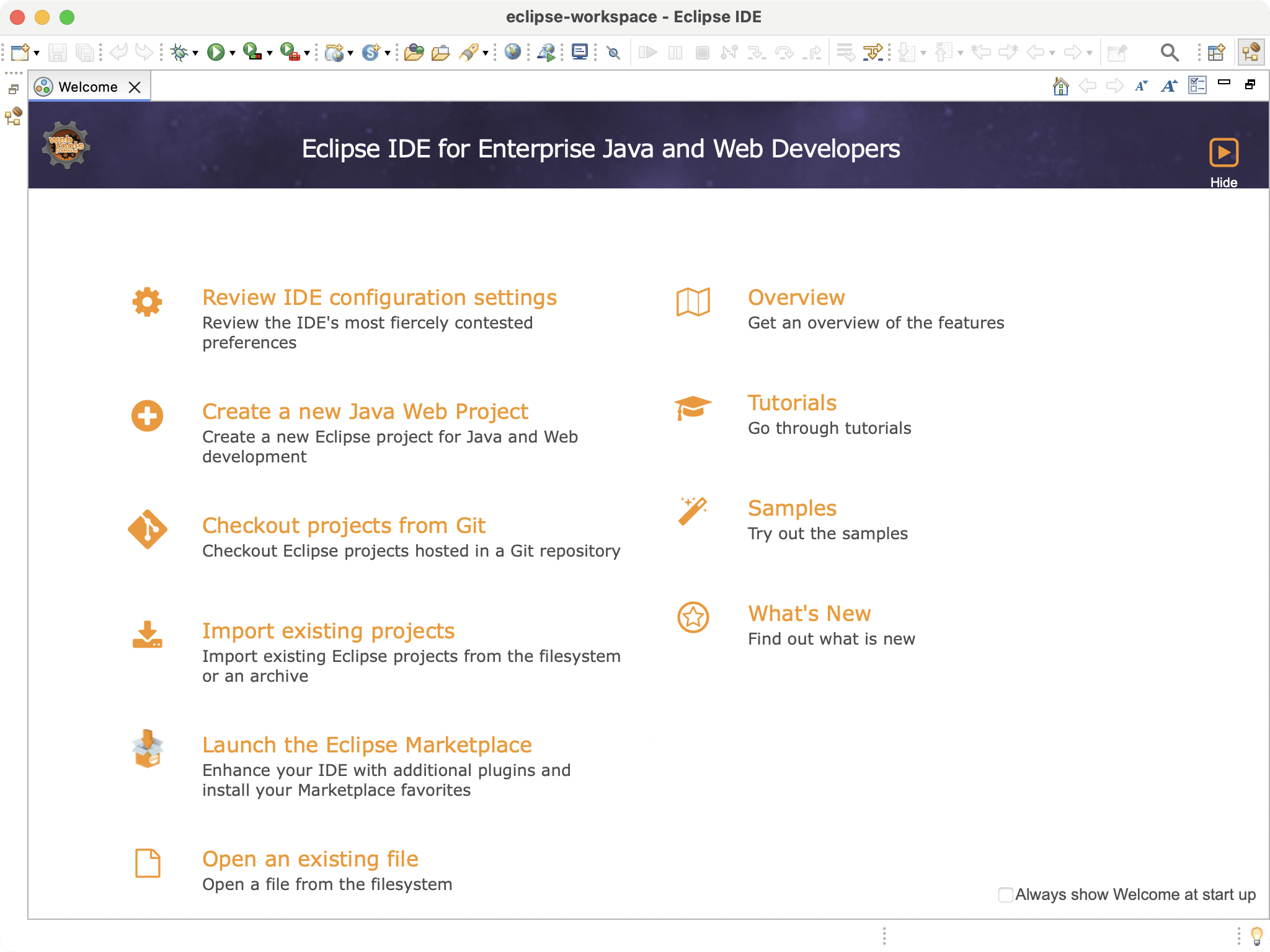
Task: Open the Overview link
Action: (x=796, y=297)
